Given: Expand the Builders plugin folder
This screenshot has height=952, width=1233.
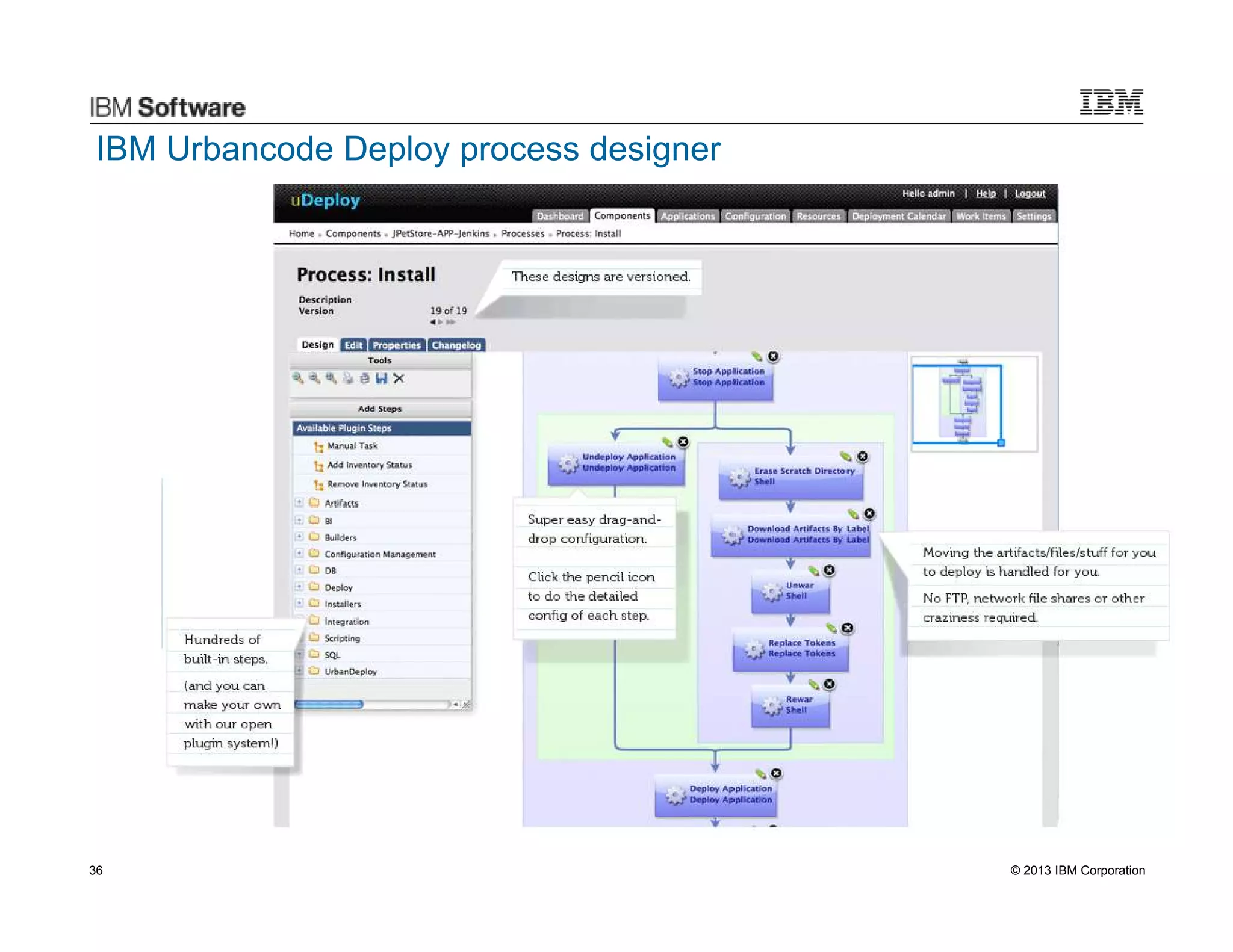Looking at the screenshot, I should pos(299,537).
